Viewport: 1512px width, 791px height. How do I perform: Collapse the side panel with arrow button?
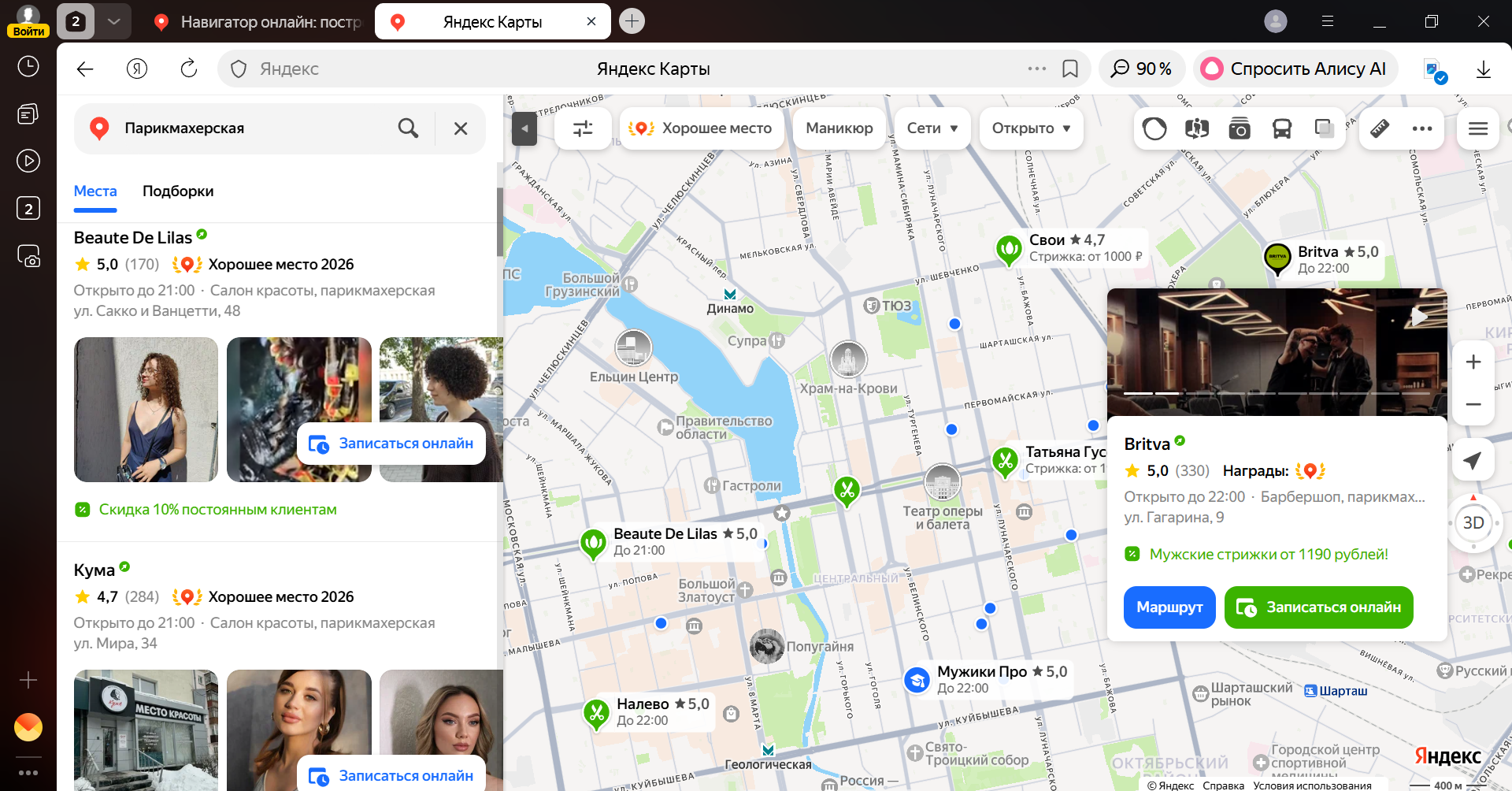point(524,128)
